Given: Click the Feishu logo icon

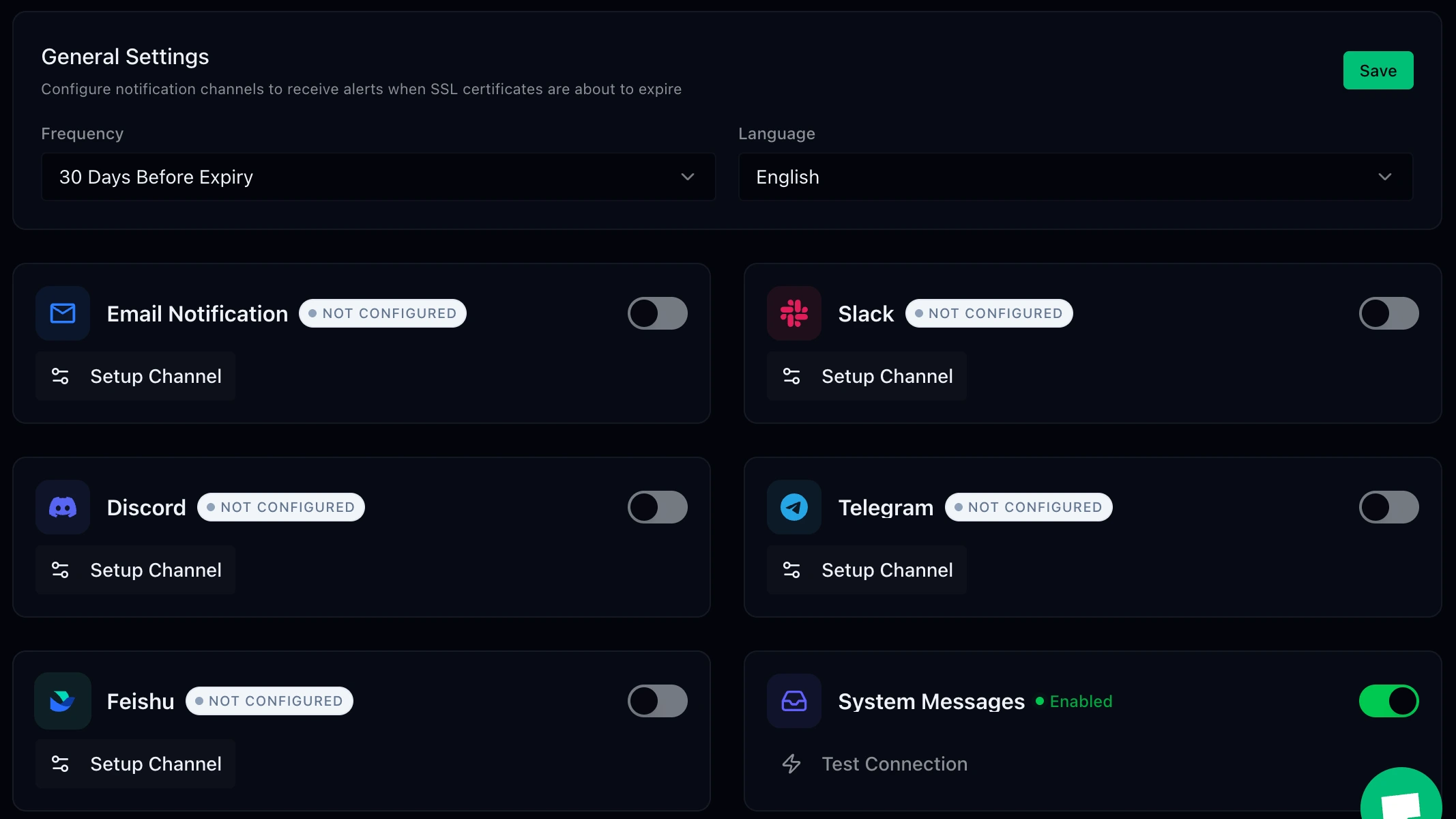Looking at the screenshot, I should pos(63,701).
